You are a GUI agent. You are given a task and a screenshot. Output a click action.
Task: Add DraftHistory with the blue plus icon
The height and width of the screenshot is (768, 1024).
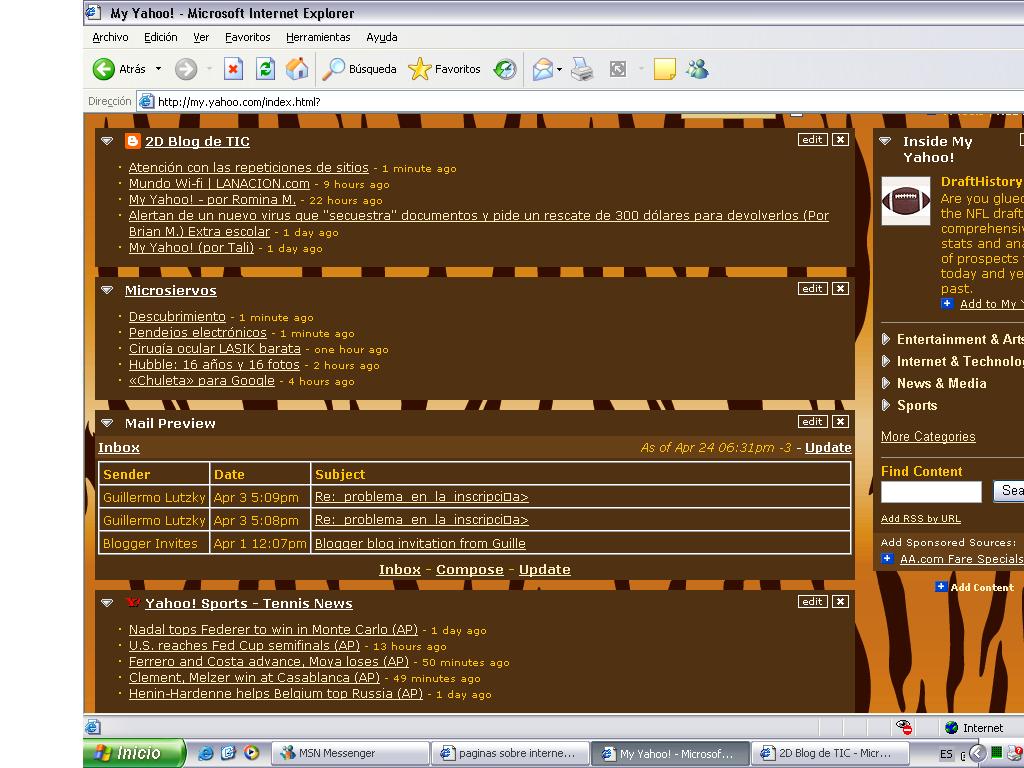click(947, 303)
